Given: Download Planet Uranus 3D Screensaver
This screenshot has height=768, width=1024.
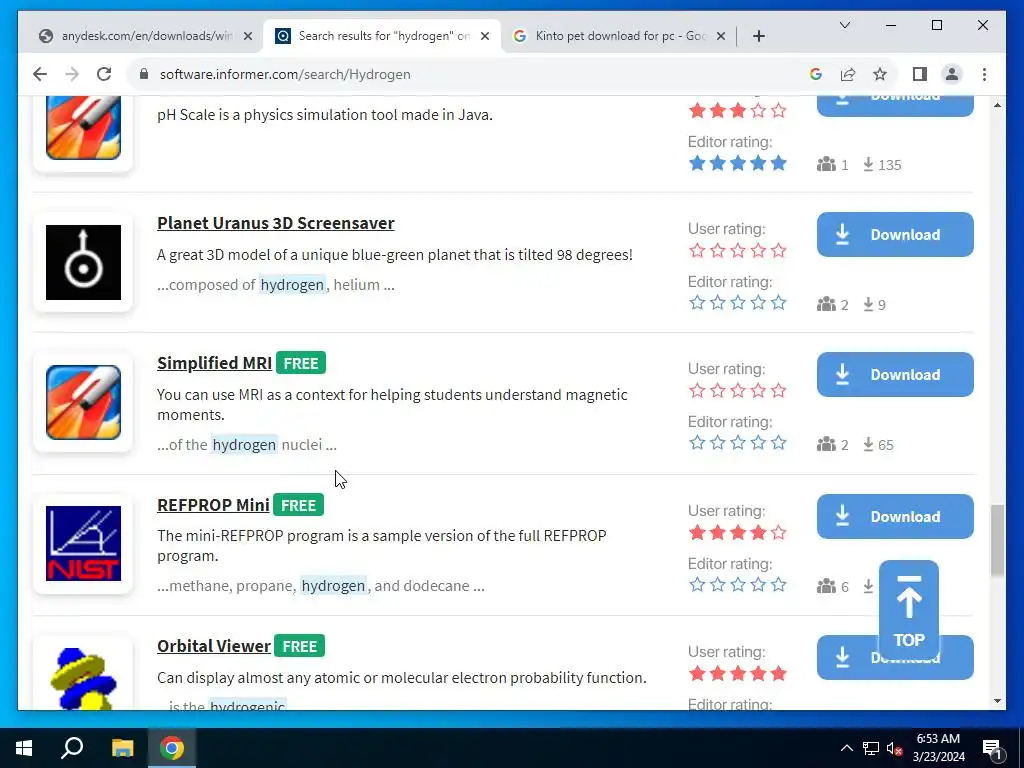Looking at the screenshot, I should (895, 234).
